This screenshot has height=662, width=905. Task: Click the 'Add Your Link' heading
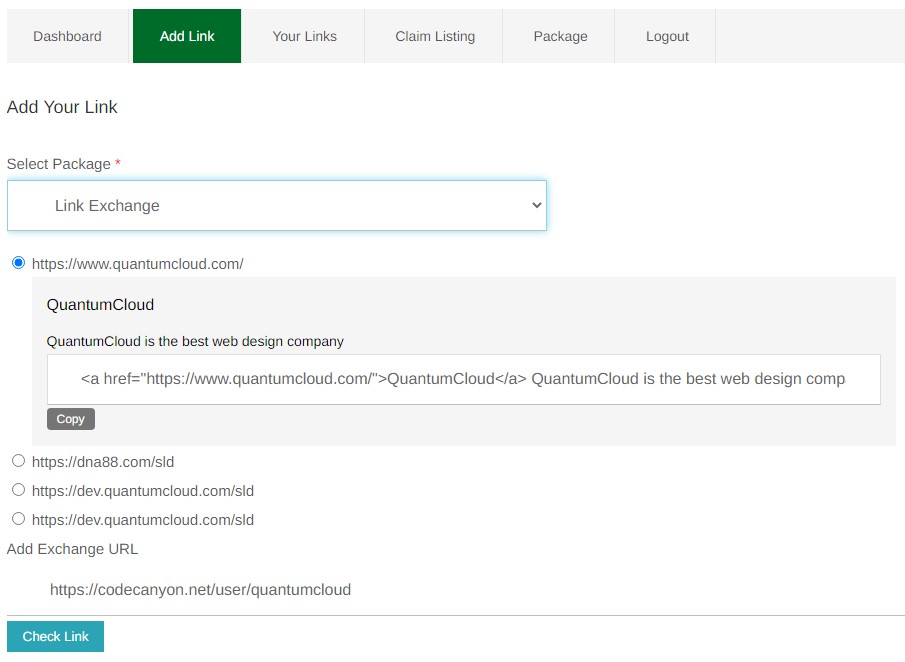click(x=62, y=107)
